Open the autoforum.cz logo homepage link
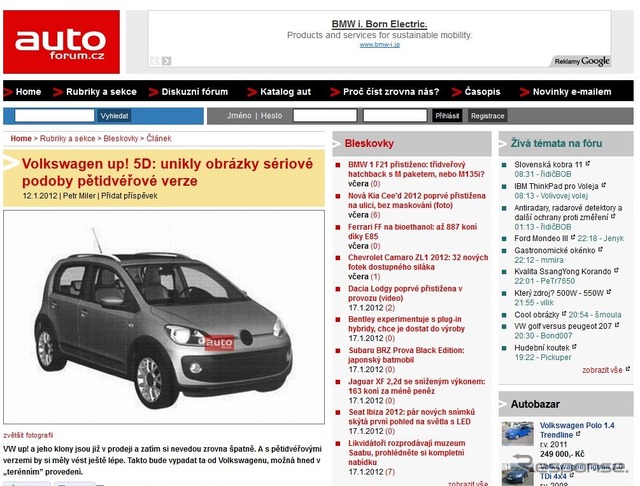Viewport: 640px width, 486px height. 61,42
